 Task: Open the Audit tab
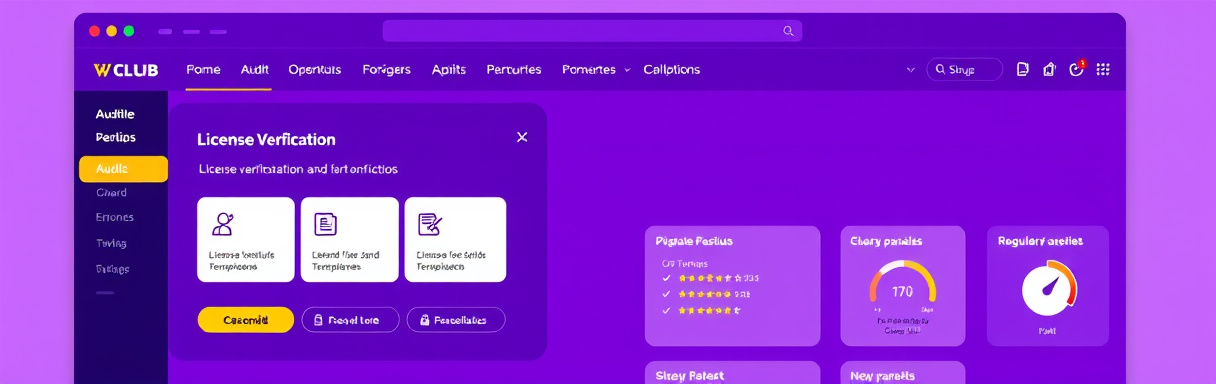click(255, 69)
